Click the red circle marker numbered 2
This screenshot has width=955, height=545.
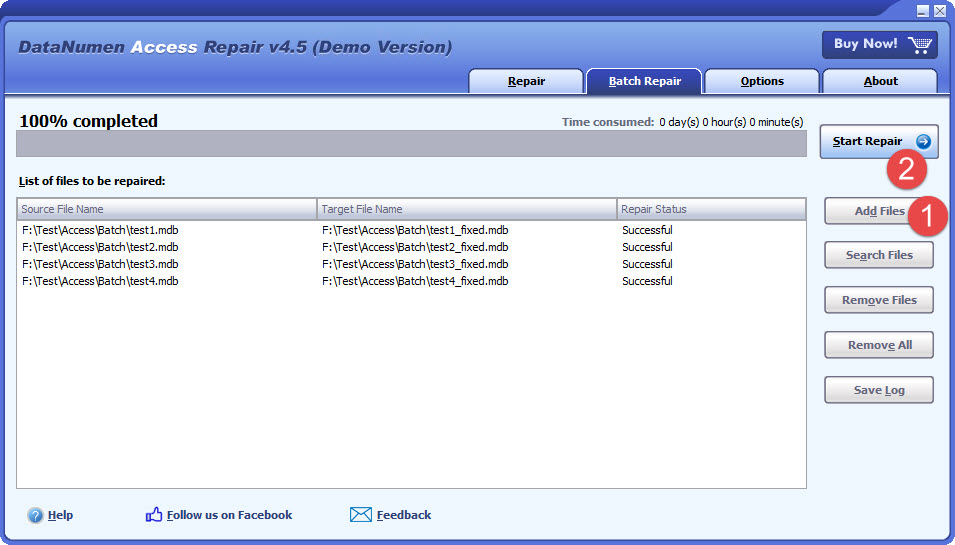pyautogui.click(x=906, y=168)
